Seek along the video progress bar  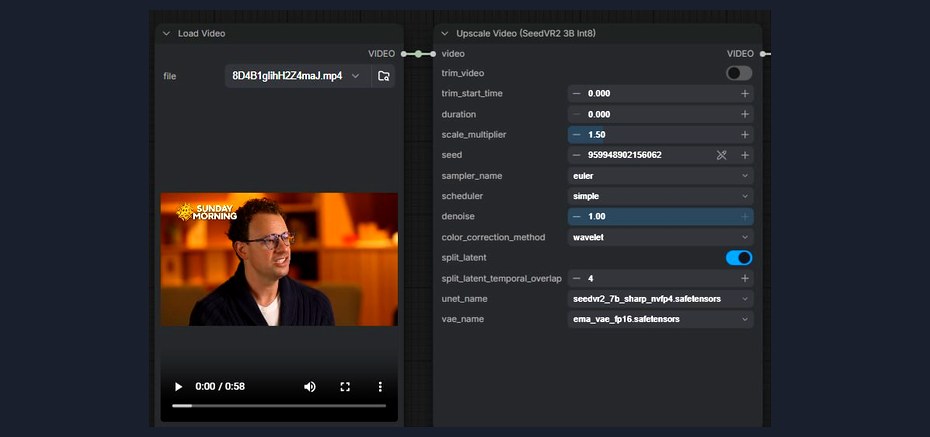coord(279,406)
